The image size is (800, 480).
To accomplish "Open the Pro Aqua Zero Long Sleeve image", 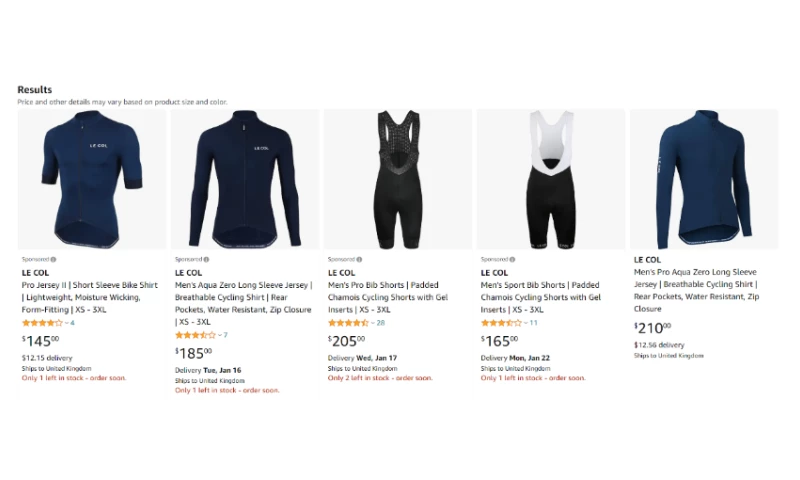I will [704, 179].
